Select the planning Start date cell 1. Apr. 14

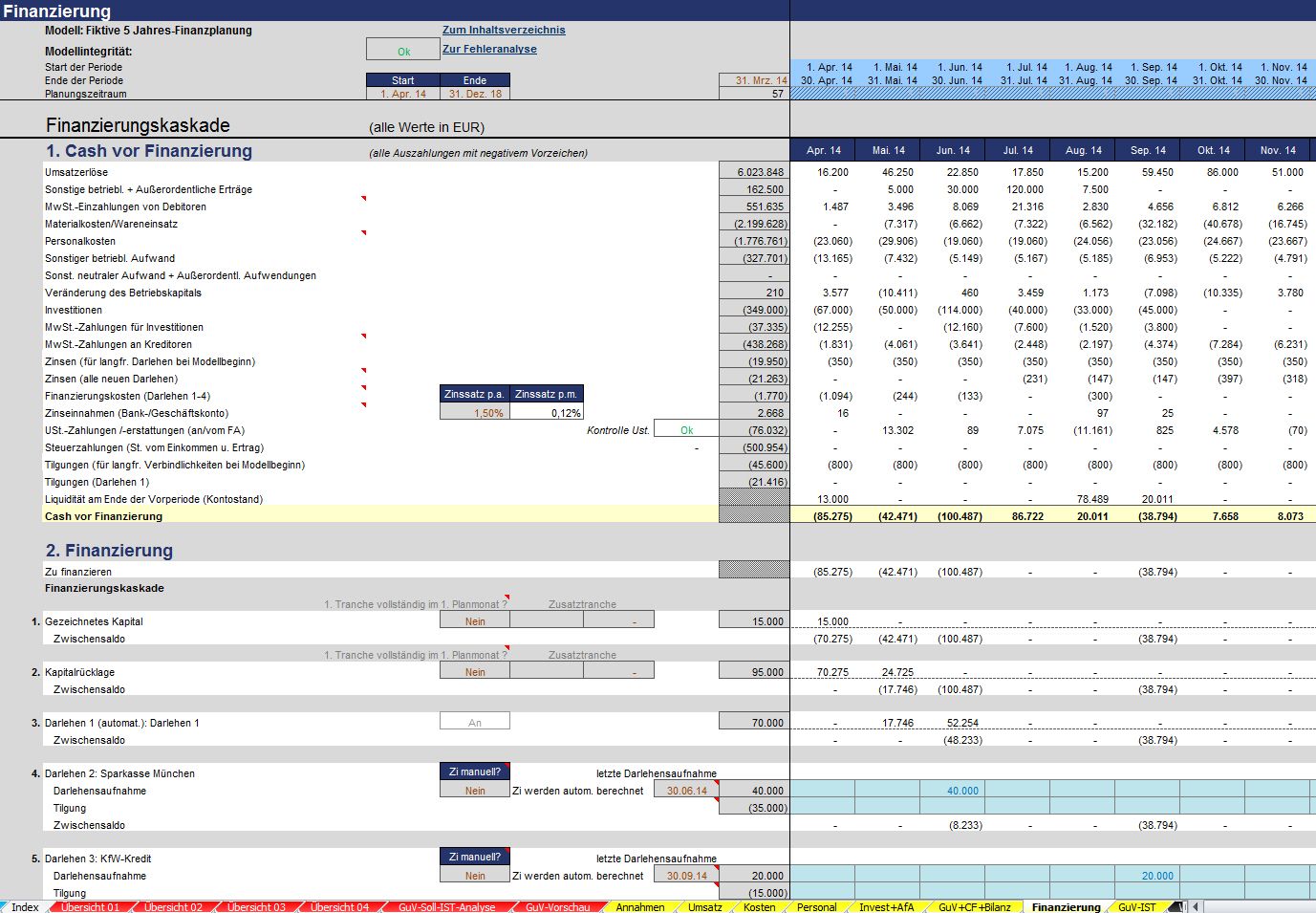[x=402, y=94]
